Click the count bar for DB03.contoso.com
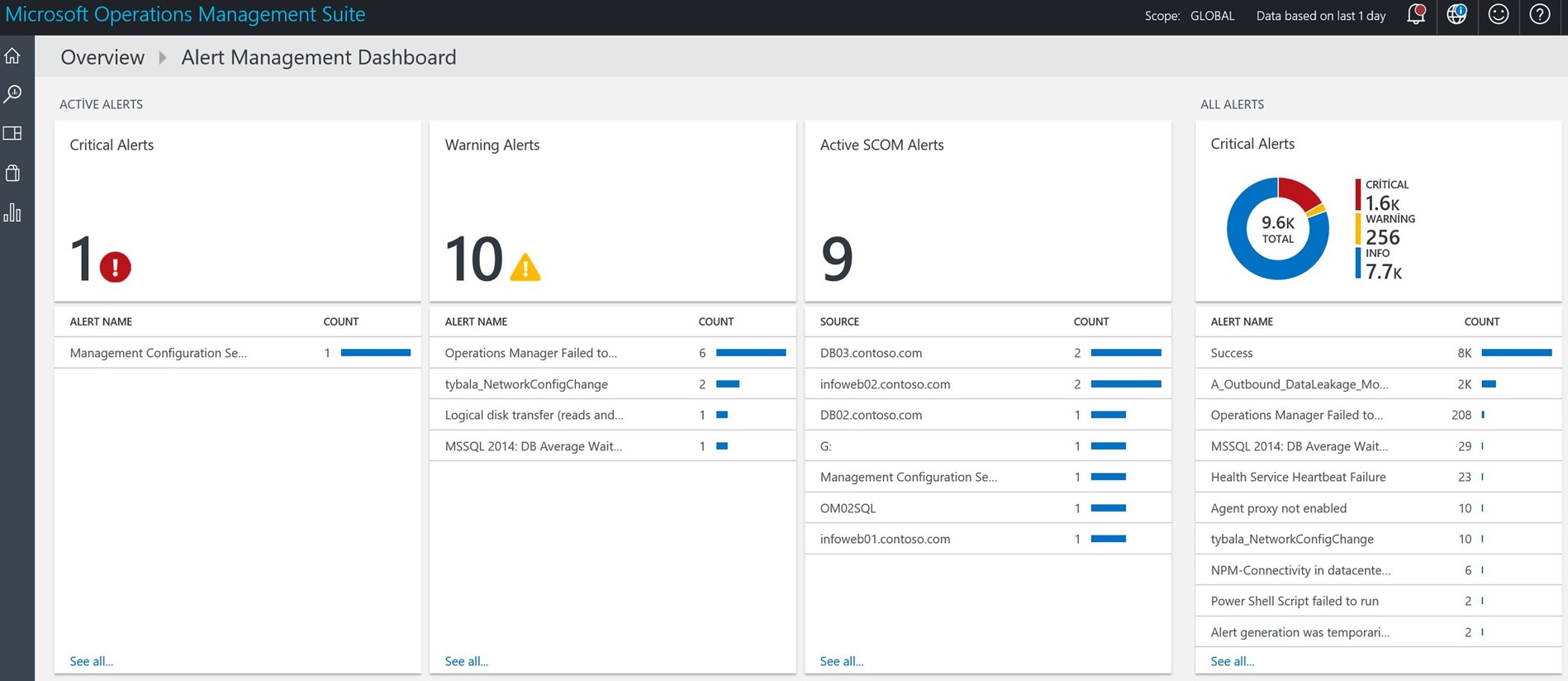1568x681 pixels. pyautogui.click(x=1126, y=353)
